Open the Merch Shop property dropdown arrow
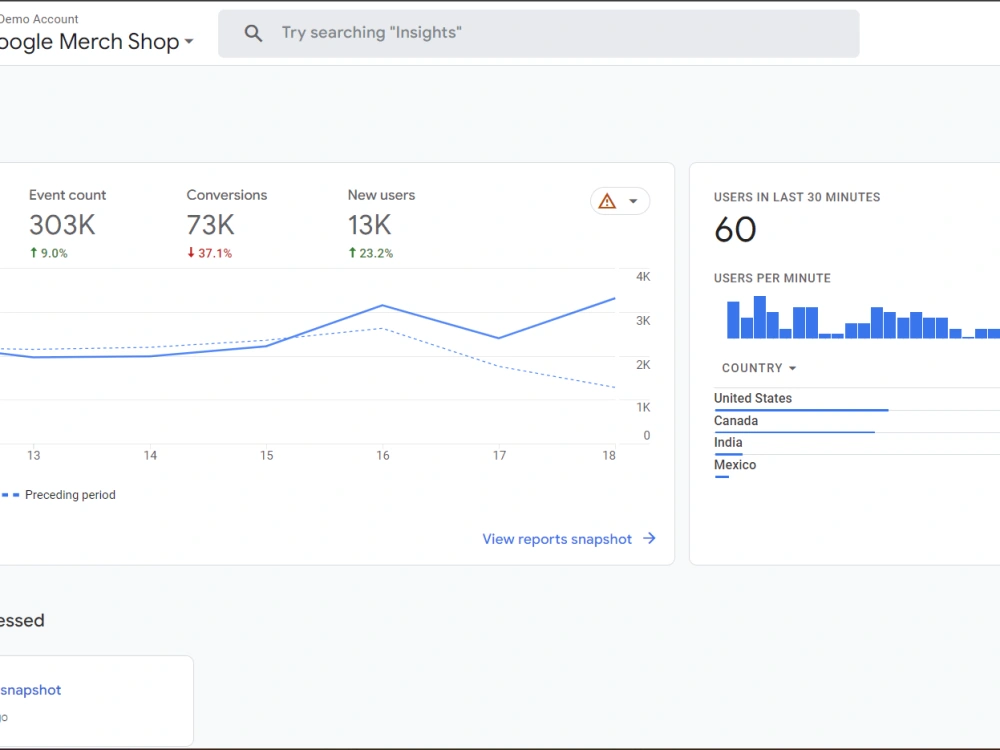Image resolution: width=1000 pixels, height=750 pixels. 189,41
